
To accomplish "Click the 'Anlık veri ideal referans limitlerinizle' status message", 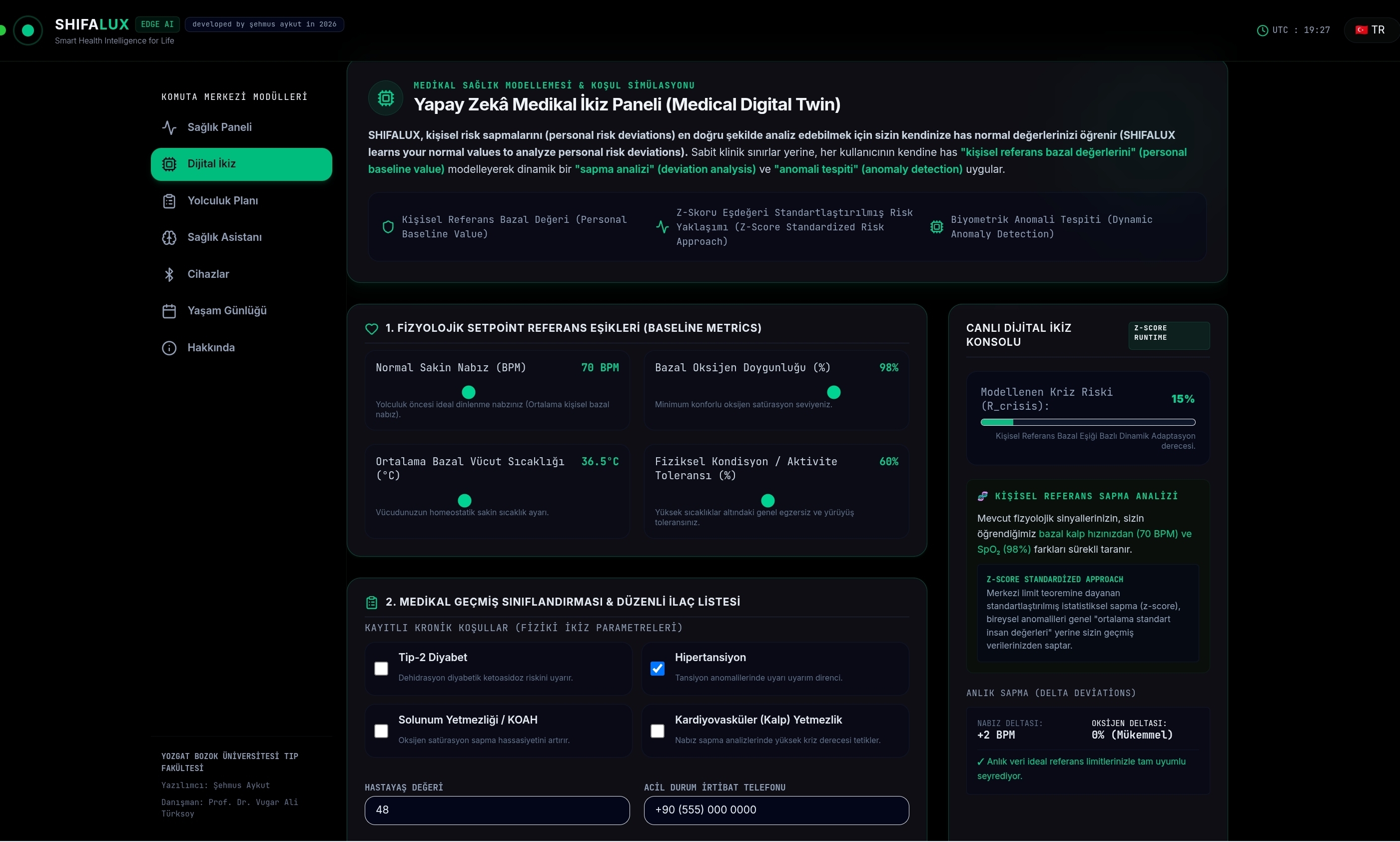I will (1081, 769).
